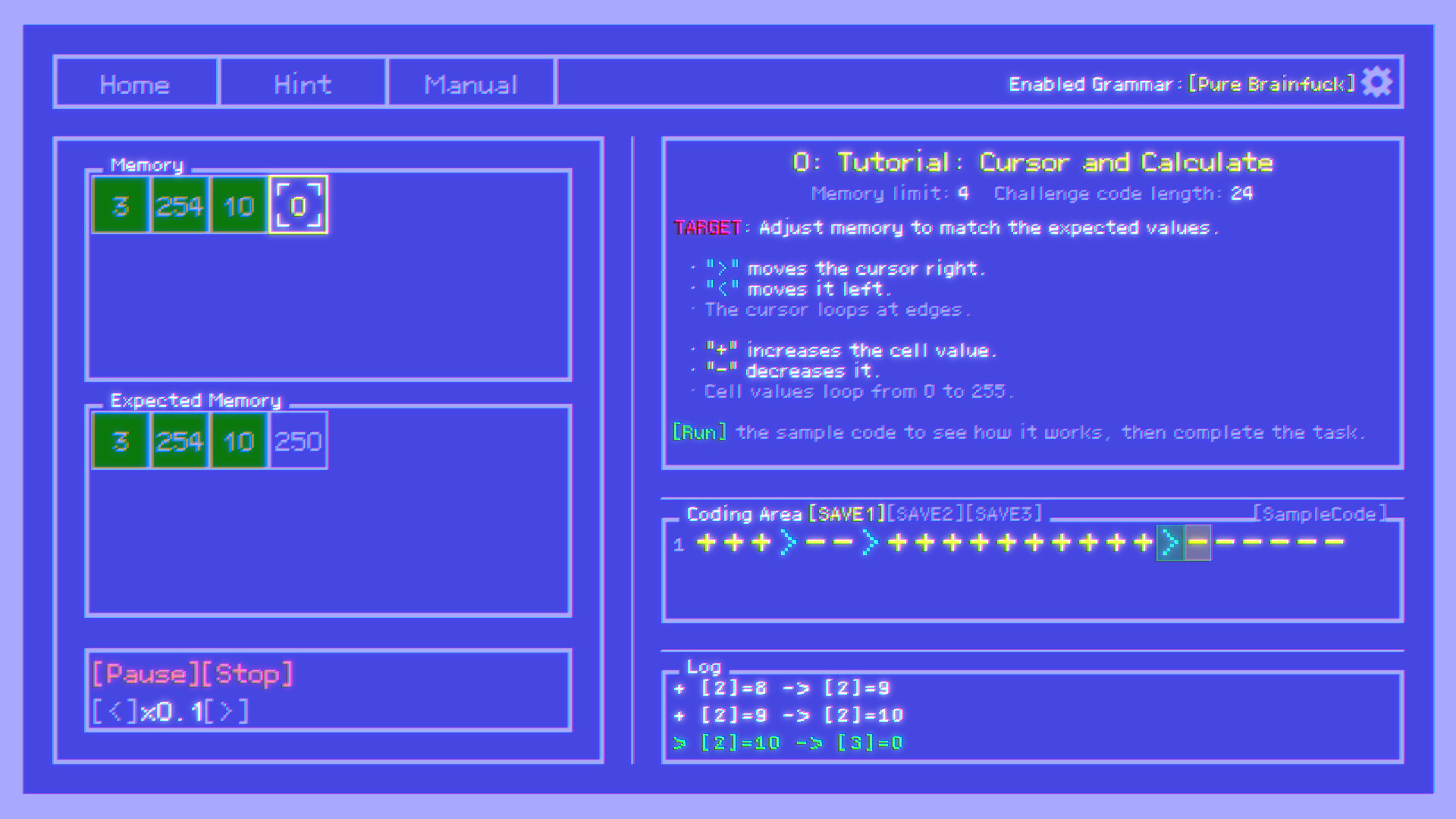Select the highlighted ">" cursor token in code

pyautogui.click(x=1169, y=542)
